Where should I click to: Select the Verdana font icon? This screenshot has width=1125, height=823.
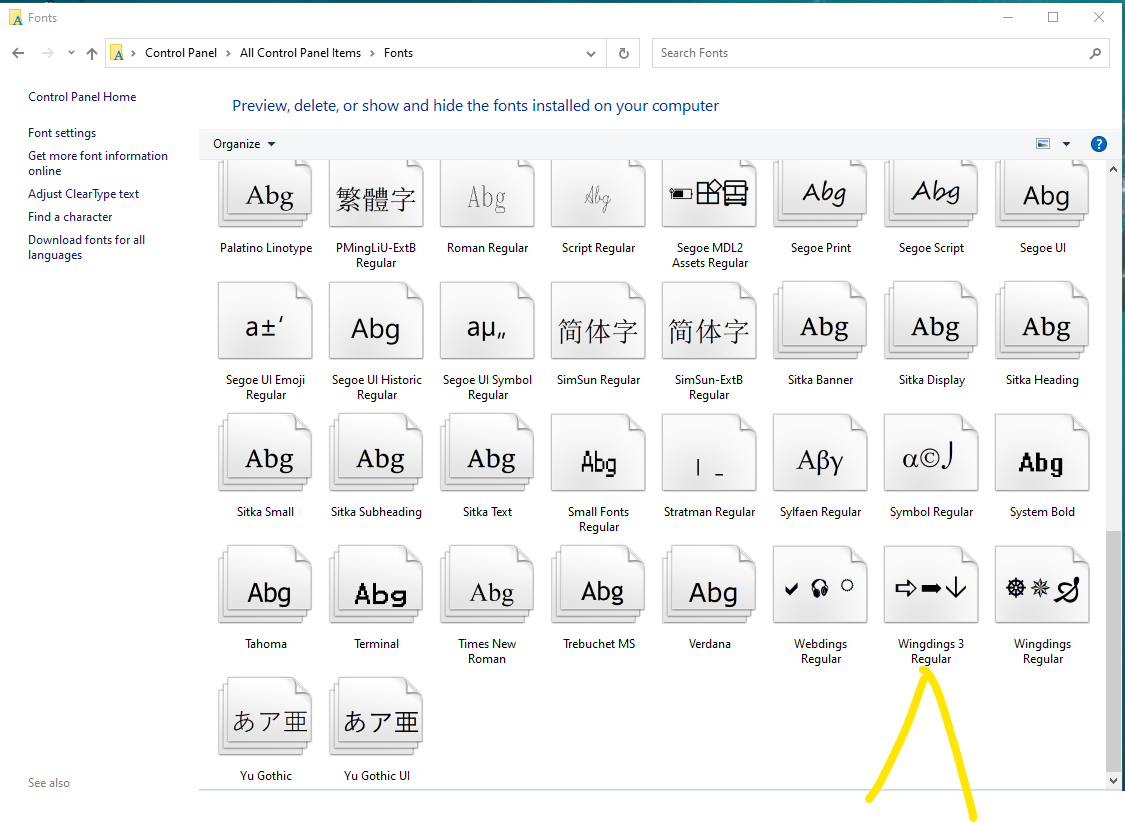[710, 585]
